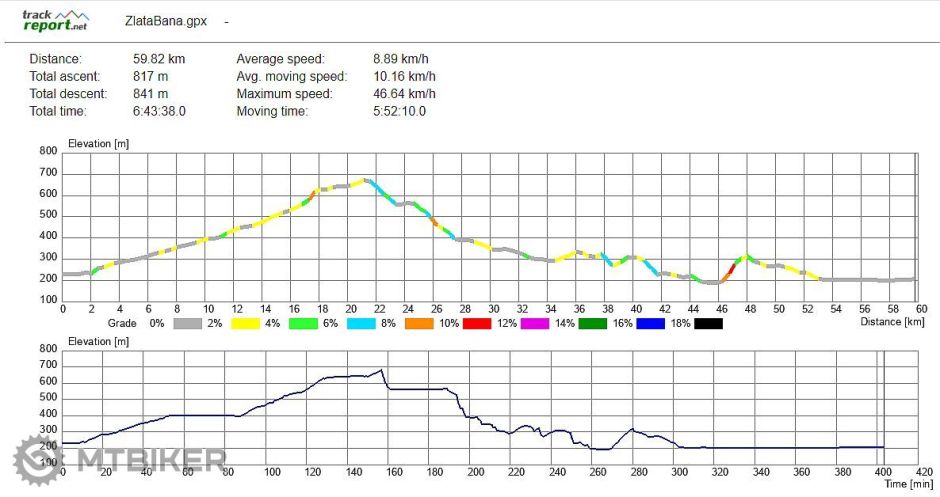Pick the light green grade legend swatch
940x497 pixels.
click(x=303, y=323)
